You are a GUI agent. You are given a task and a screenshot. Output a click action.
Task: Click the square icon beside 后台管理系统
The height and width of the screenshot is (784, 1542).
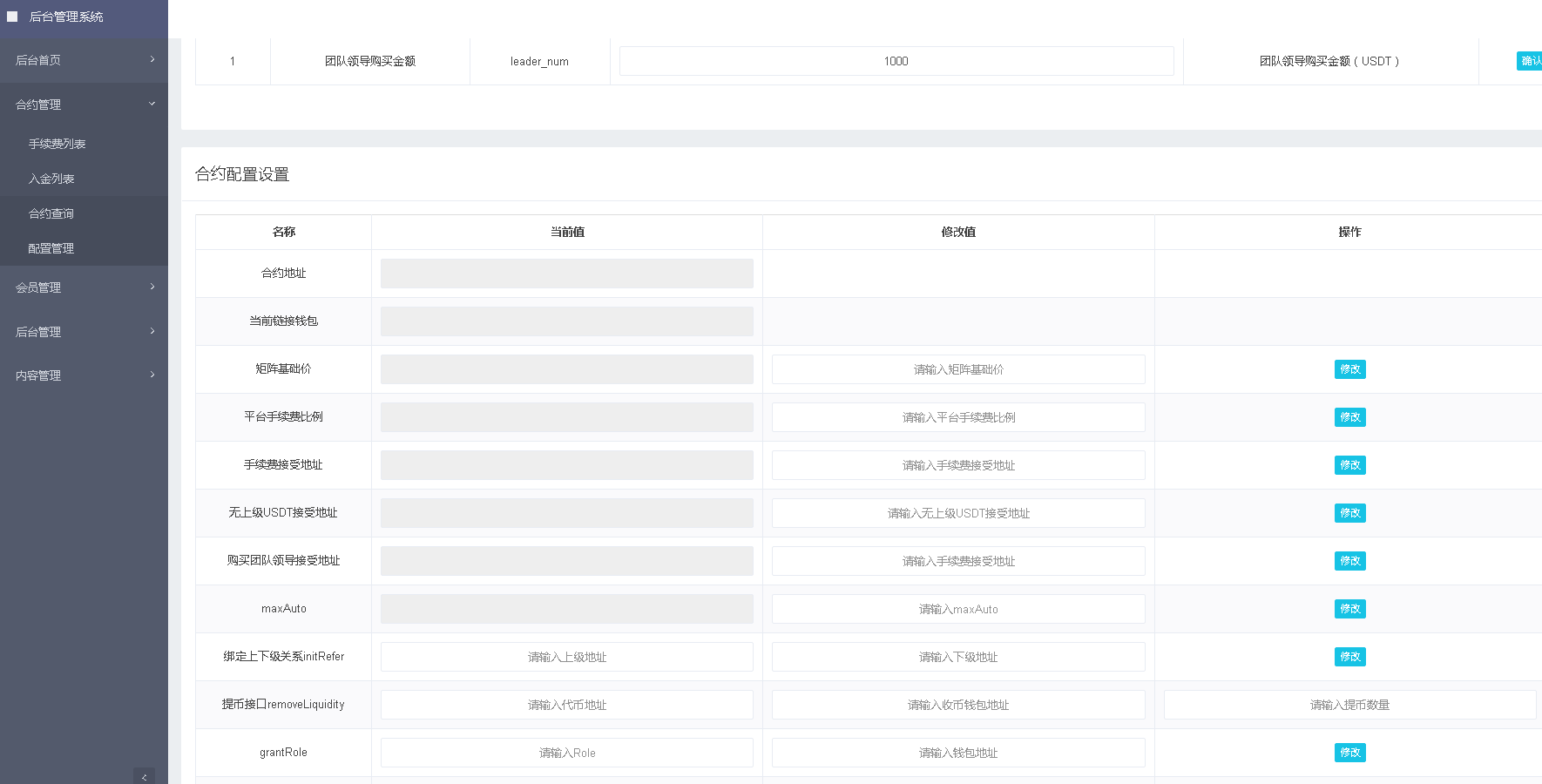tap(12, 17)
